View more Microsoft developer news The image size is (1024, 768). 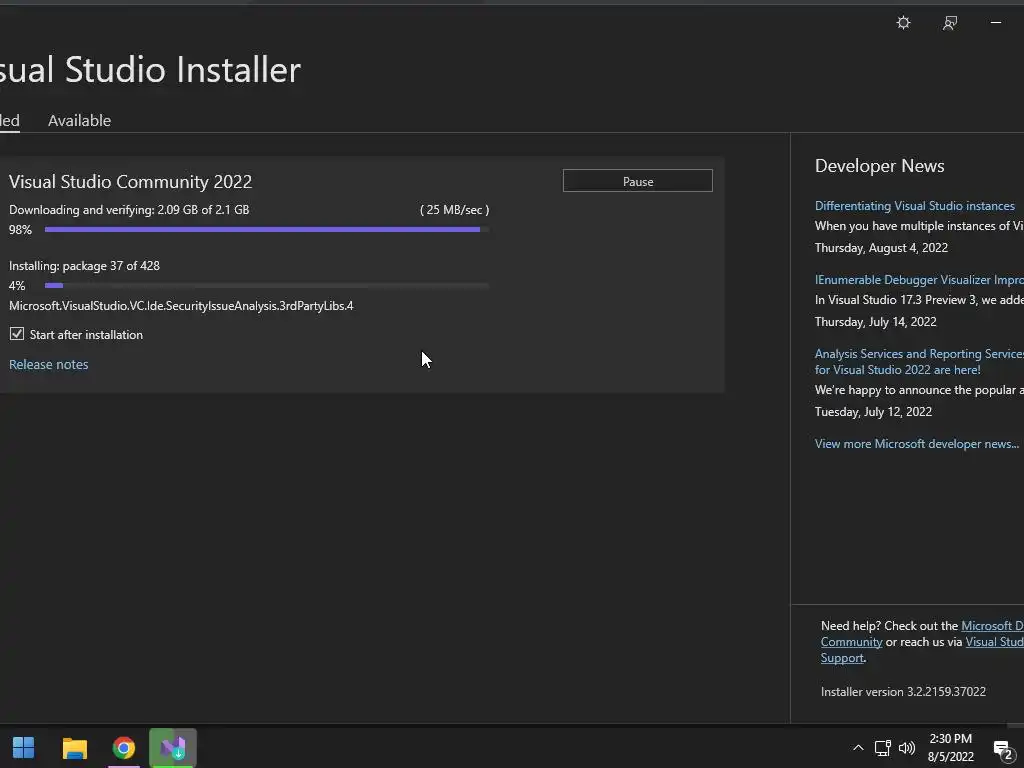(917, 443)
